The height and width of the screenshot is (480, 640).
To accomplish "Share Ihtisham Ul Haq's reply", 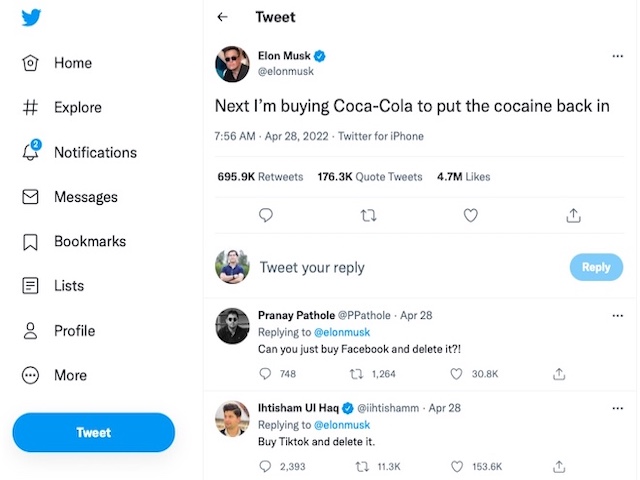I will coord(559,466).
